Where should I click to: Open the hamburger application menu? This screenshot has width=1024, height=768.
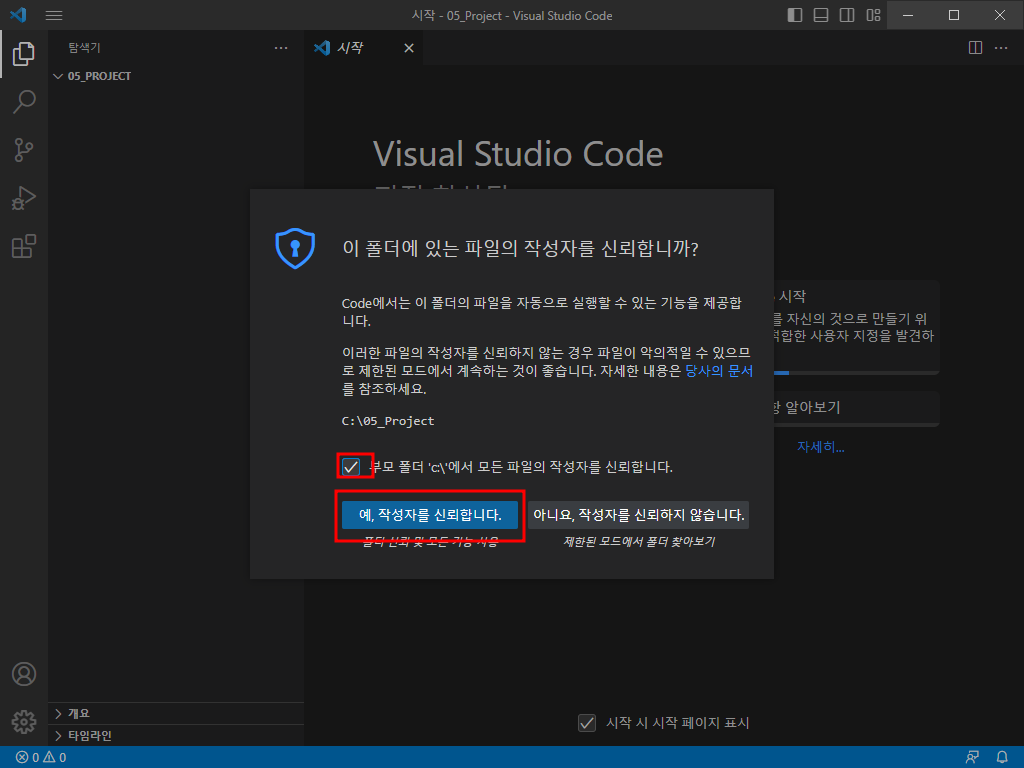point(54,15)
